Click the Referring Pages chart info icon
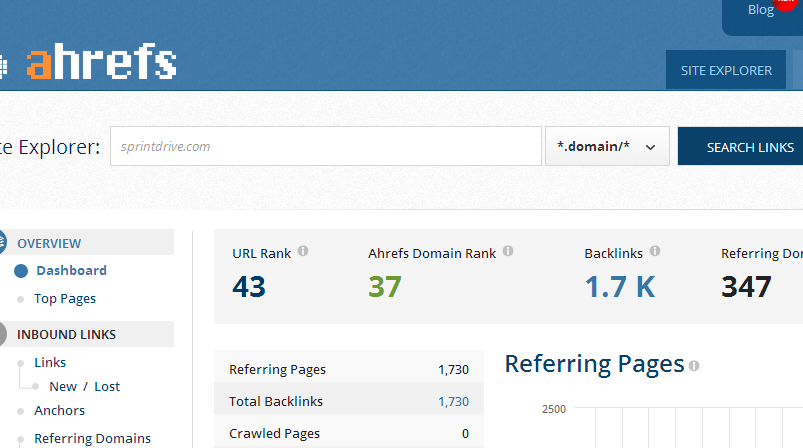 point(694,366)
